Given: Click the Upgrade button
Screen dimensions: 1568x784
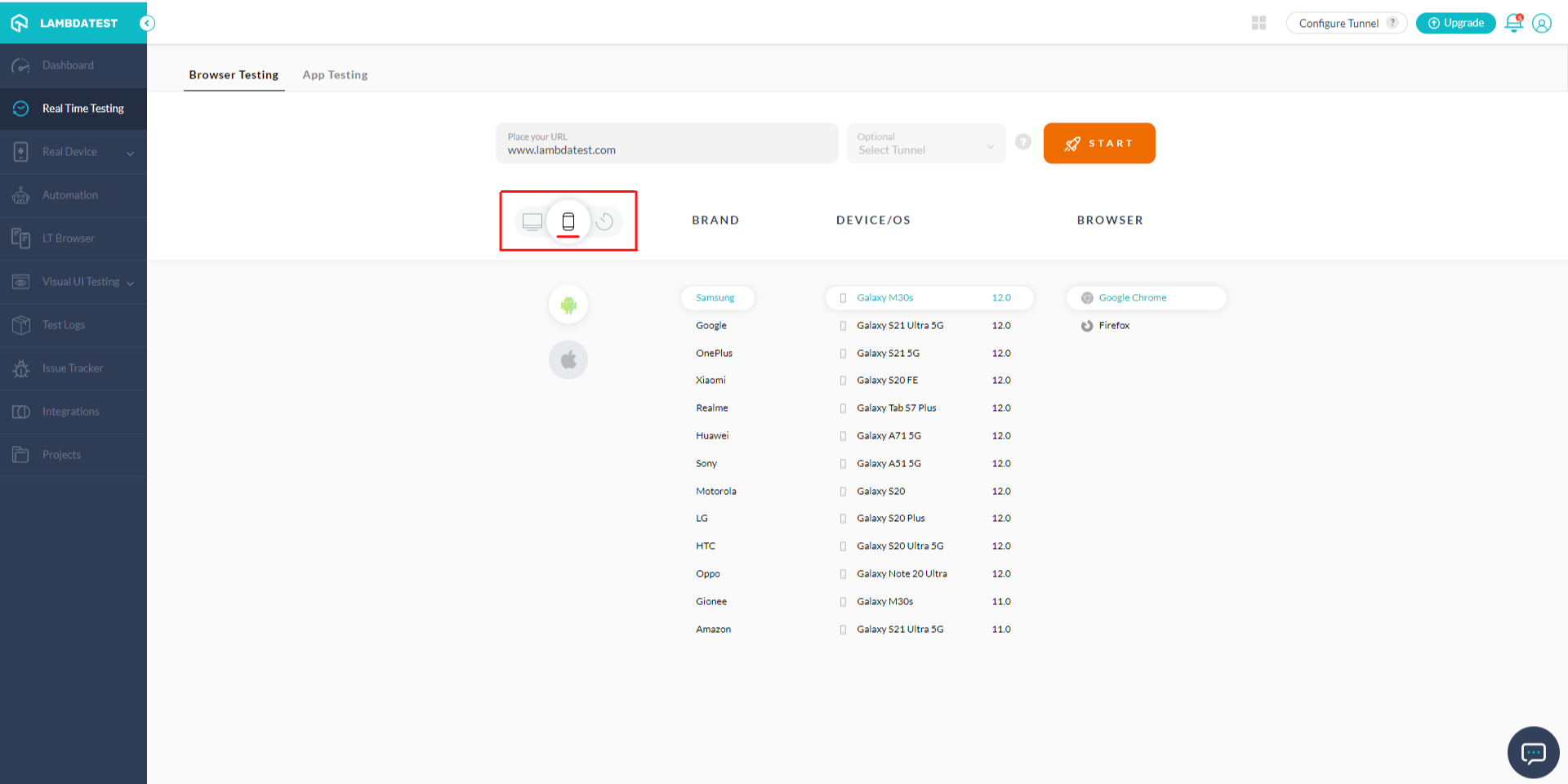Looking at the screenshot, I should click(1455, 23).
